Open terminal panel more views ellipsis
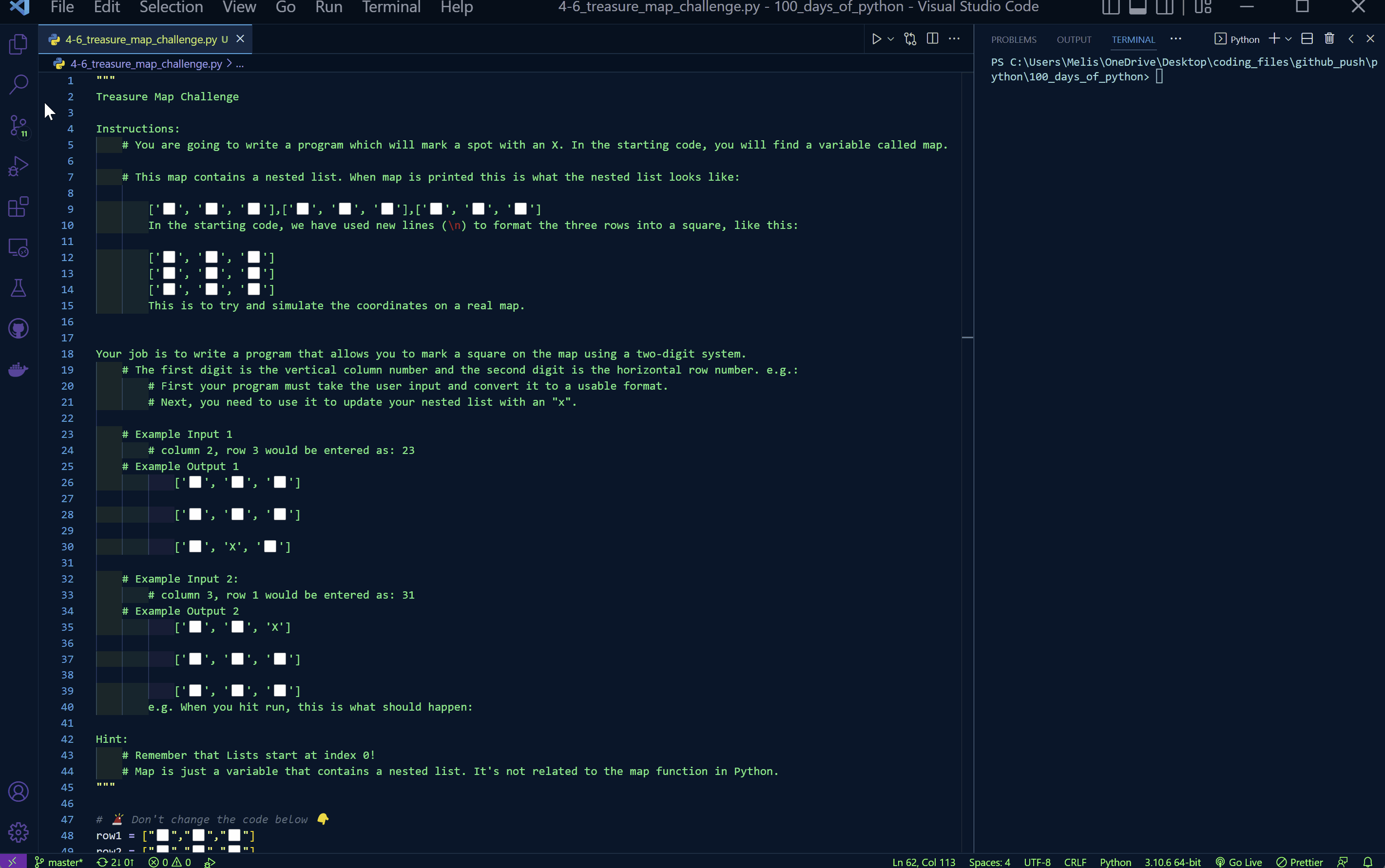1385x868 pixels. 1175,38
